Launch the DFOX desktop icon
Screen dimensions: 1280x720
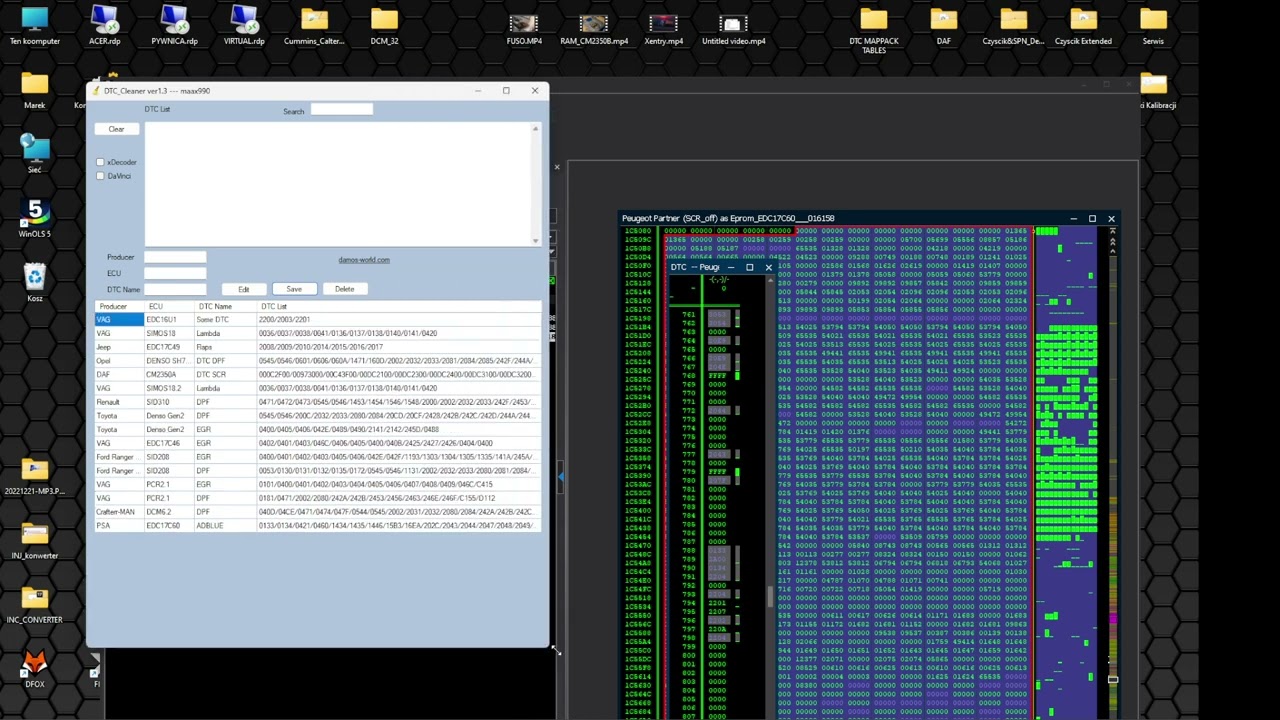tap(35, 669)
